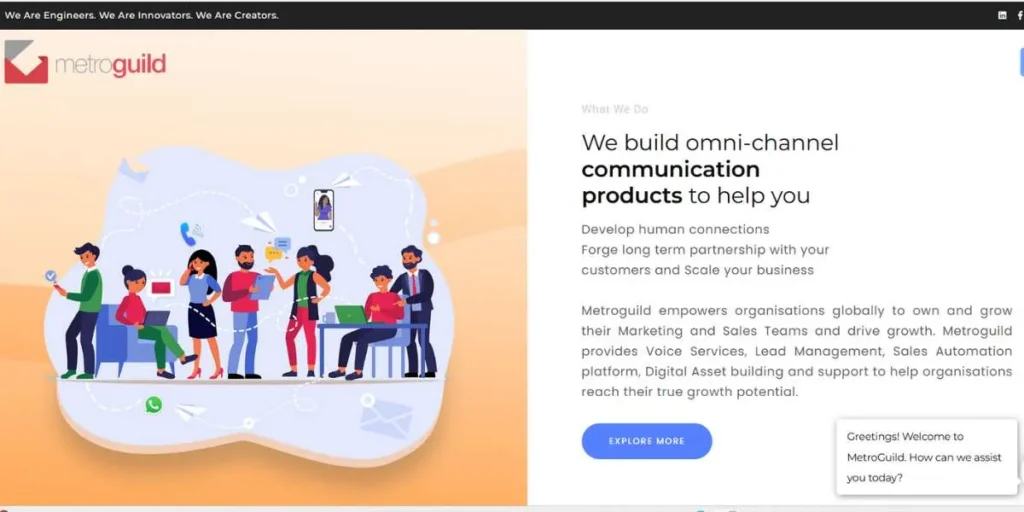Click the green WhatsApp icon in illustration
Screen dimensions: 1024x512
[x=153, y=405]
